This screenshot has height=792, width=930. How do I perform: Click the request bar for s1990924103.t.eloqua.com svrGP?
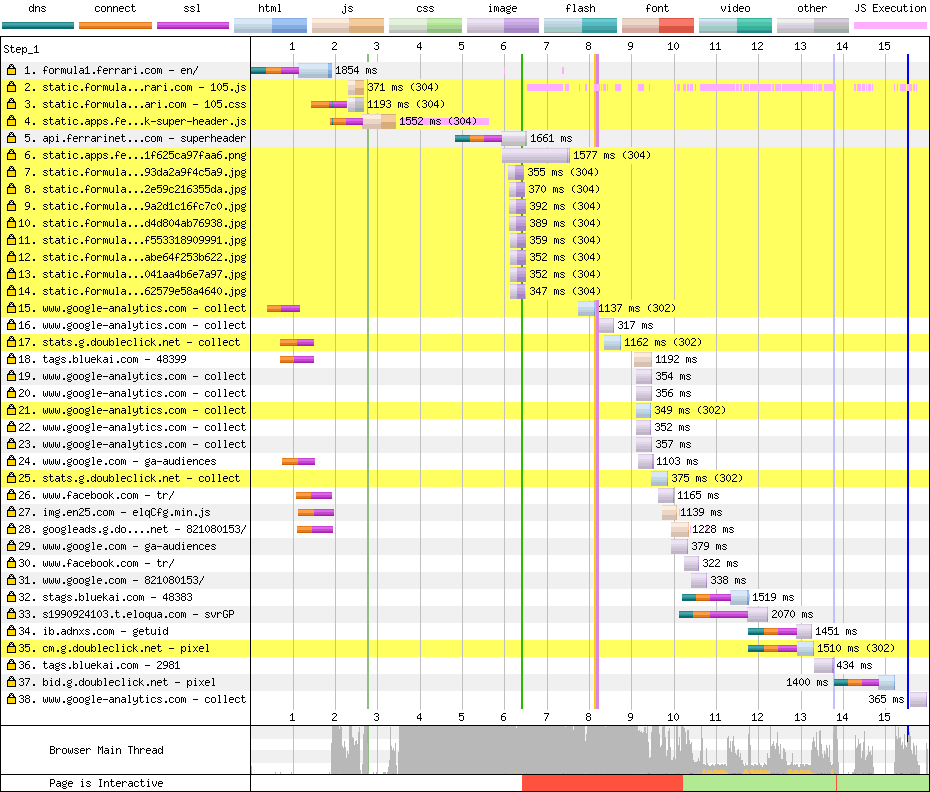point(724,615)
